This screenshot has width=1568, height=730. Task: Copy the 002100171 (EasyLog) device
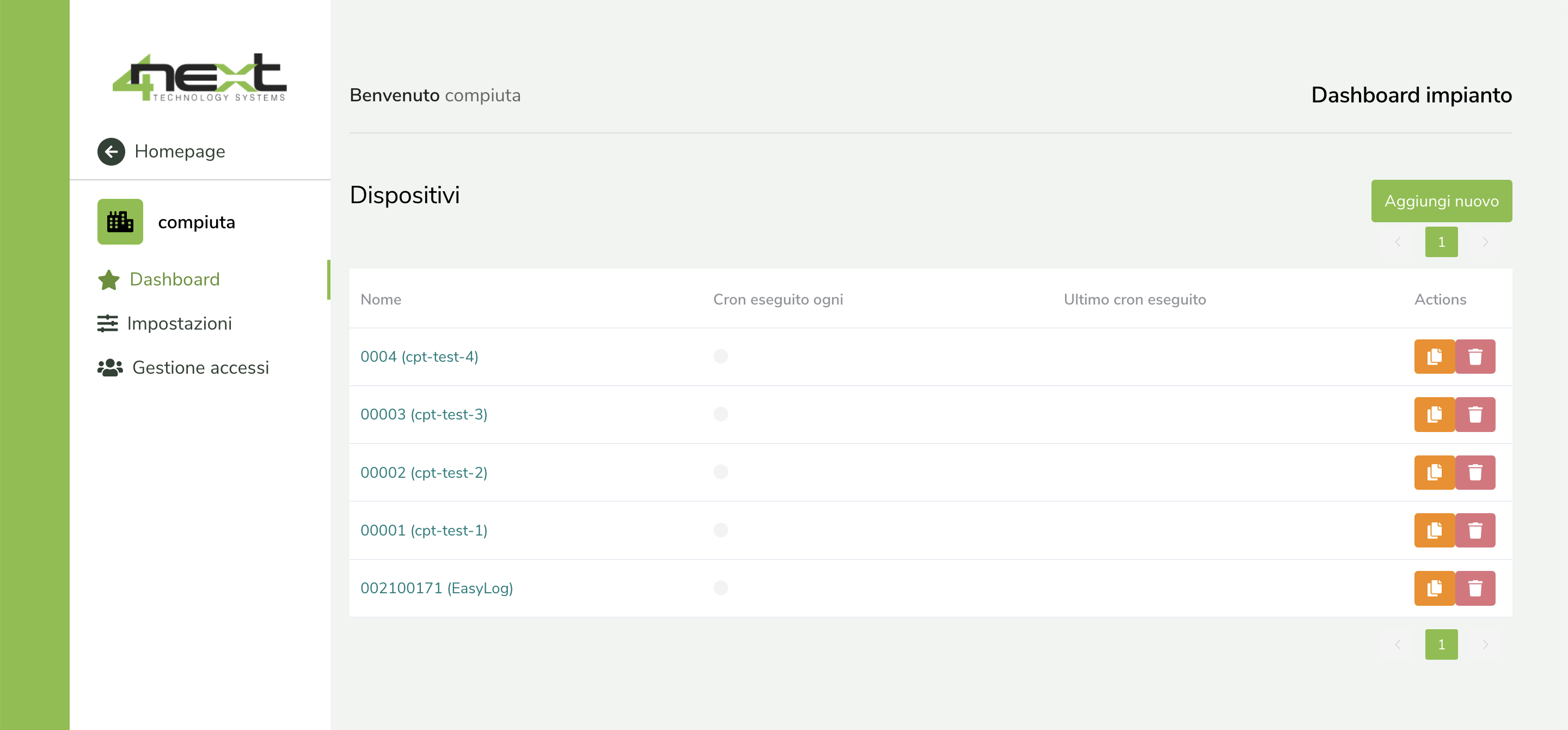(1434, 588)
